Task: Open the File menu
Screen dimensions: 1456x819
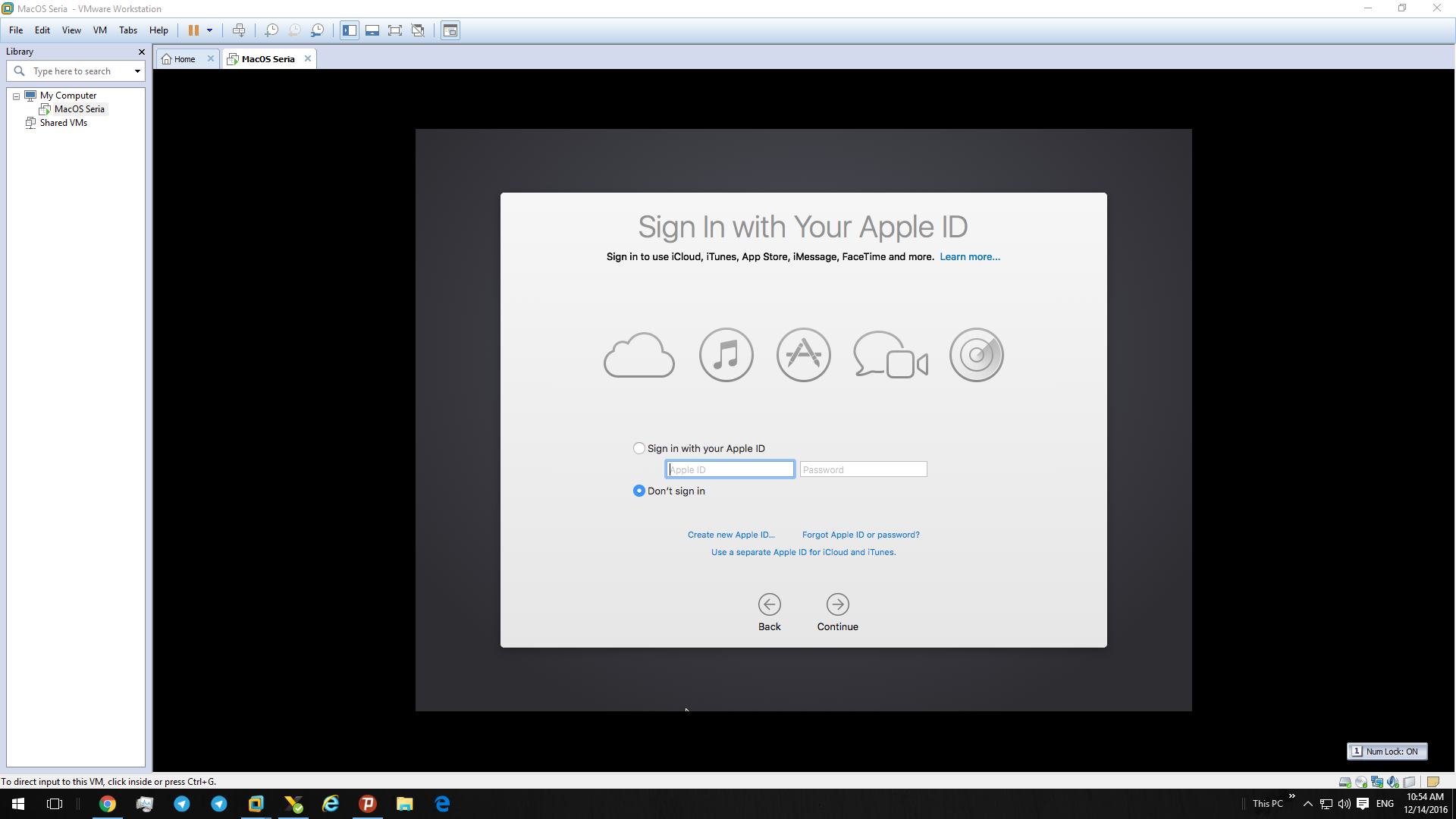Action: coord(16,30)
